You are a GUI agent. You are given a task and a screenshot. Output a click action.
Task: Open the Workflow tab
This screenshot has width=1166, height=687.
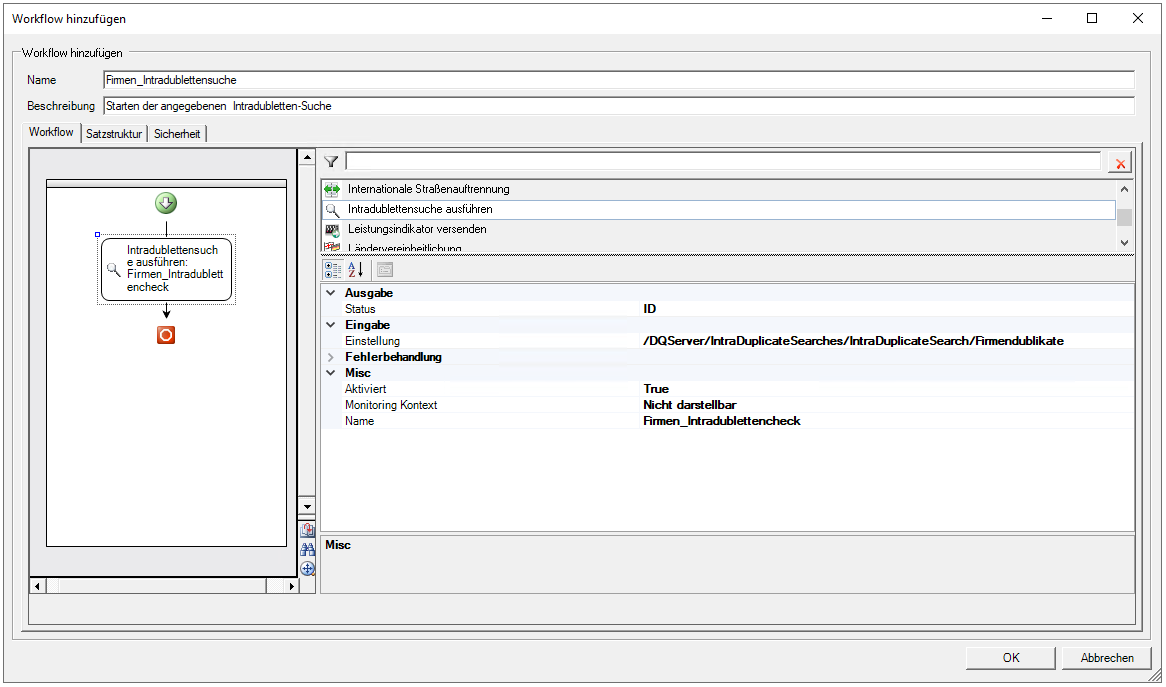pos(51,132)
